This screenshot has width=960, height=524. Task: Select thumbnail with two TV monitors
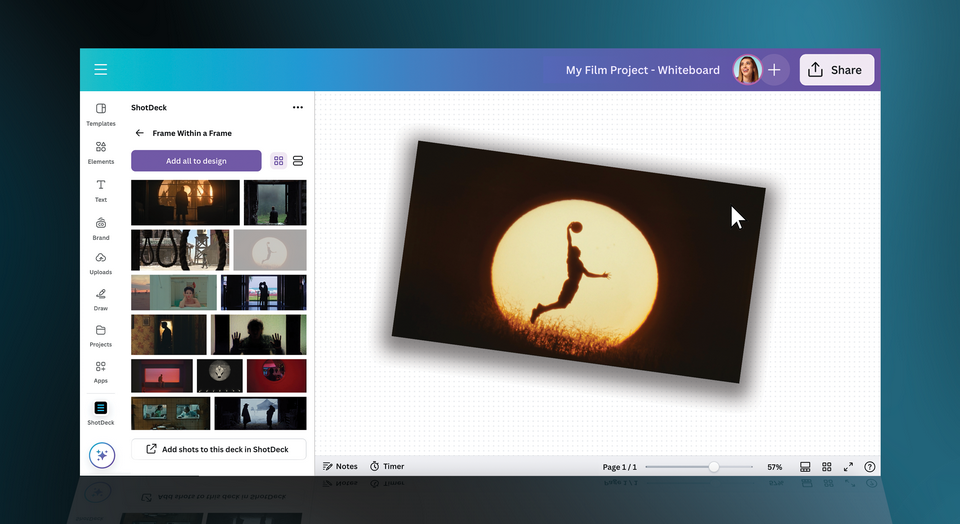point(171,413)
